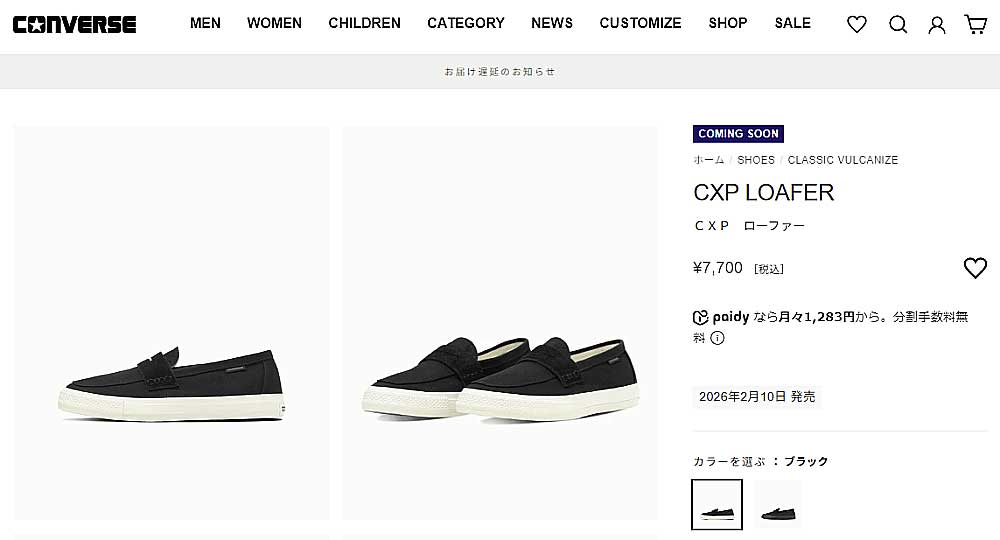This screenshot has height=540, width=1000.
Task: Go to the SALE page
Action: [792, 23]
